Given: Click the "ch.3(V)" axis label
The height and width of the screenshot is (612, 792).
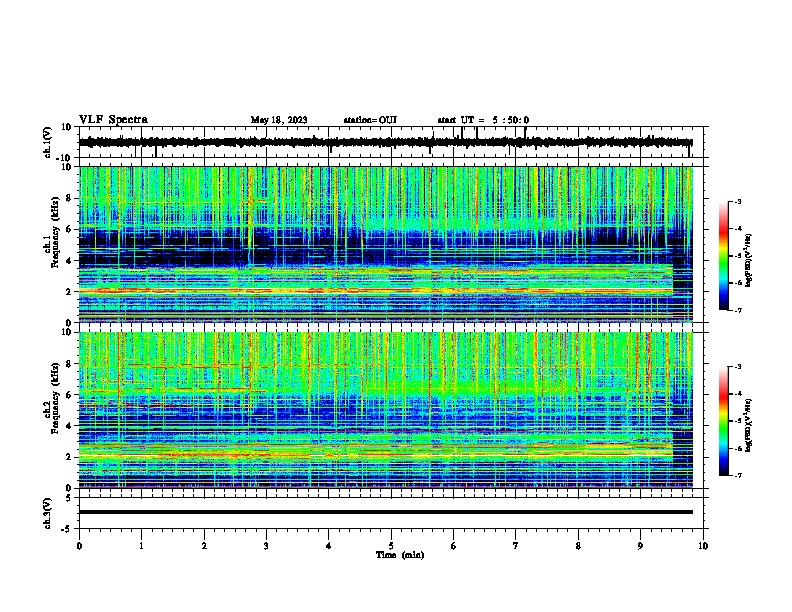Looking at the screenshot, I should click(48, 513).
